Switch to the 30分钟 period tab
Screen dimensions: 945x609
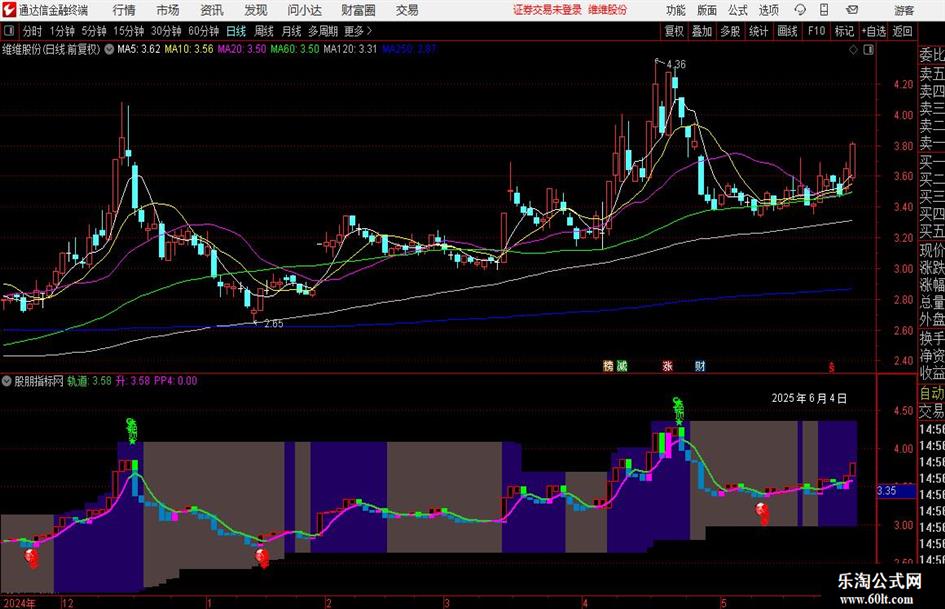166,31
